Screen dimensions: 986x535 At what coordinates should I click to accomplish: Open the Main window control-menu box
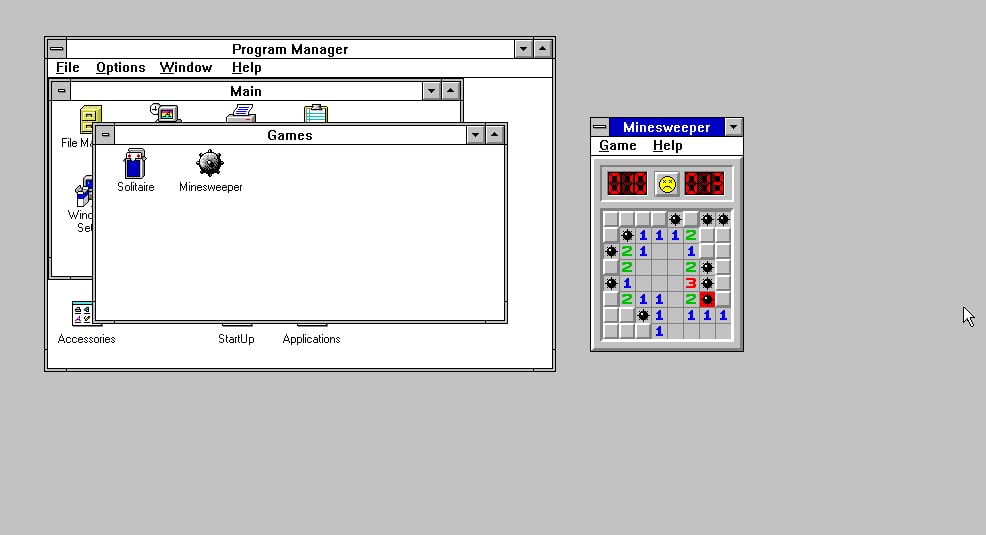pyautogui.click(x=61, y=91)
